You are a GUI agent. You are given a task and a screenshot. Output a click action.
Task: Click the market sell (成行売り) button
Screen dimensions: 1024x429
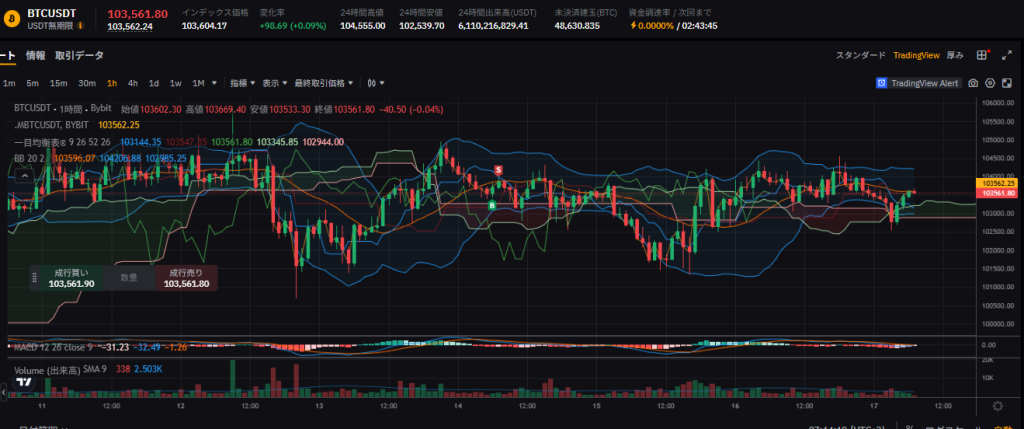click(x=186, y=278)
